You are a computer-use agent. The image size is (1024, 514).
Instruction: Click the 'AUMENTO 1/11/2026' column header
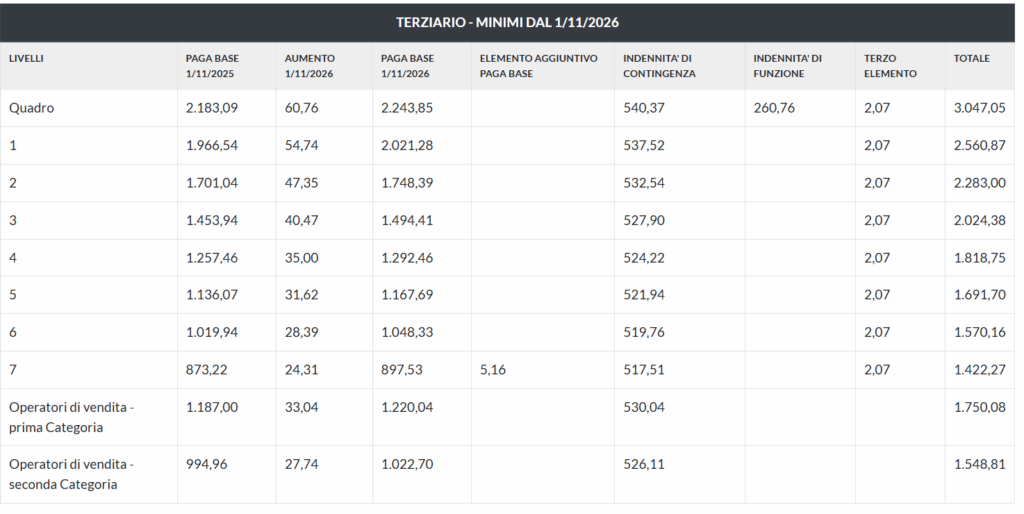pos(310,66)
